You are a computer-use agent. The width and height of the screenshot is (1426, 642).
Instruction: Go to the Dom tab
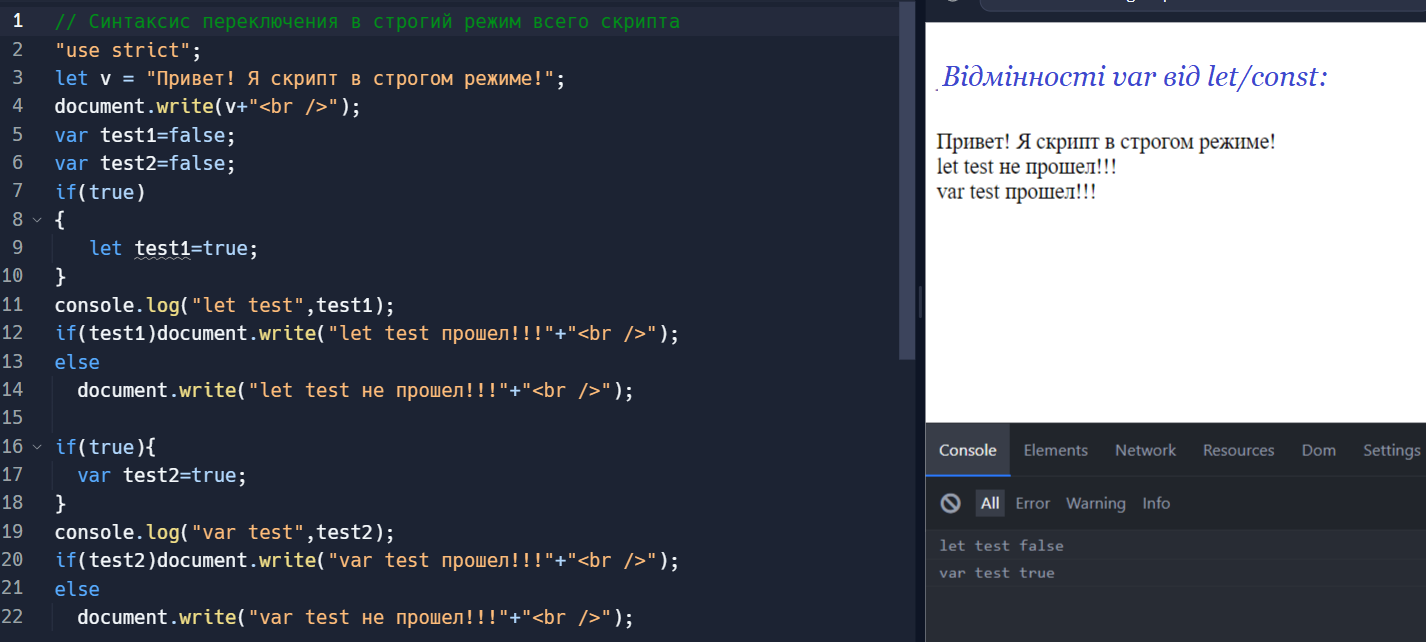(1318, 450)
